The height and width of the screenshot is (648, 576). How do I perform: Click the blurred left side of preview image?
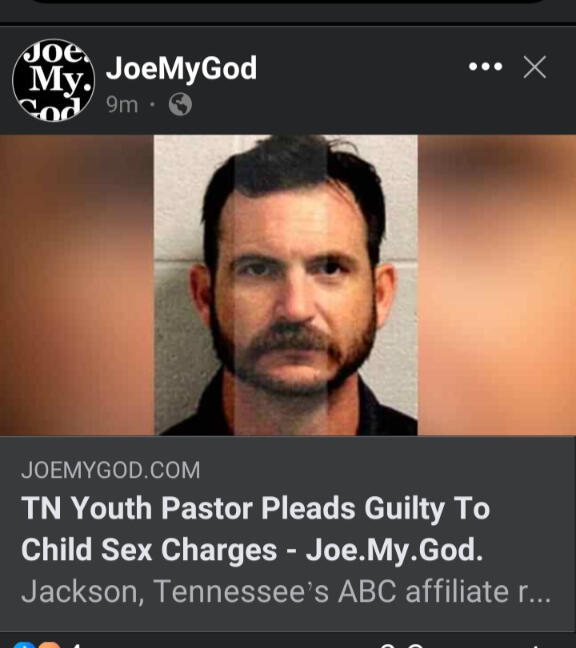[x=77, y=285]
